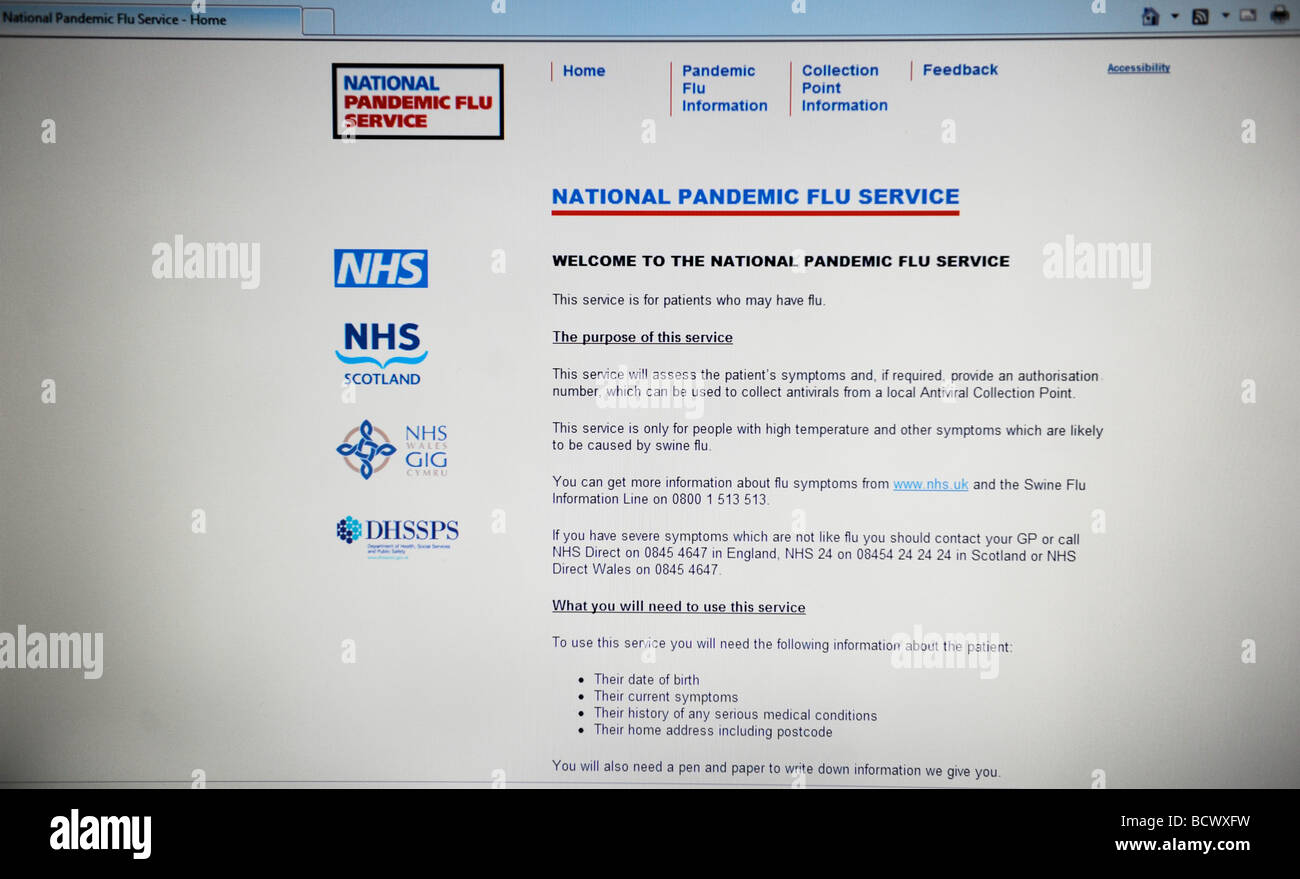The width and height of the screenshot is (1300, 879).
Task: Expand the RSS feeds dropdown arrow
Action: (x=1225, y=16)
